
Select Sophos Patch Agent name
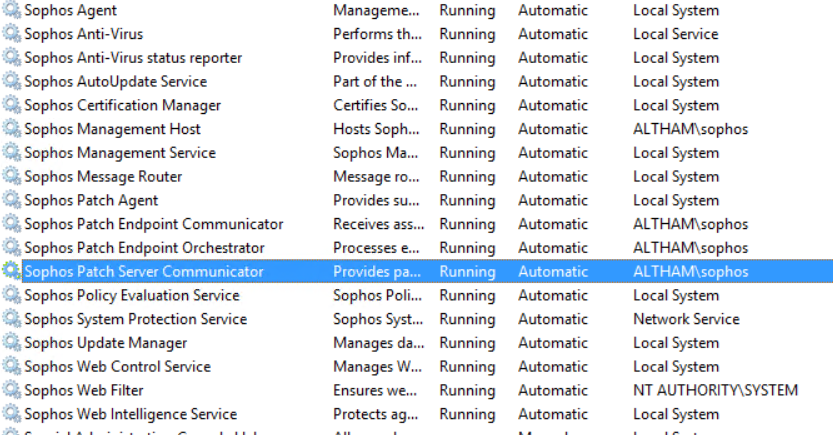(91, 200)
